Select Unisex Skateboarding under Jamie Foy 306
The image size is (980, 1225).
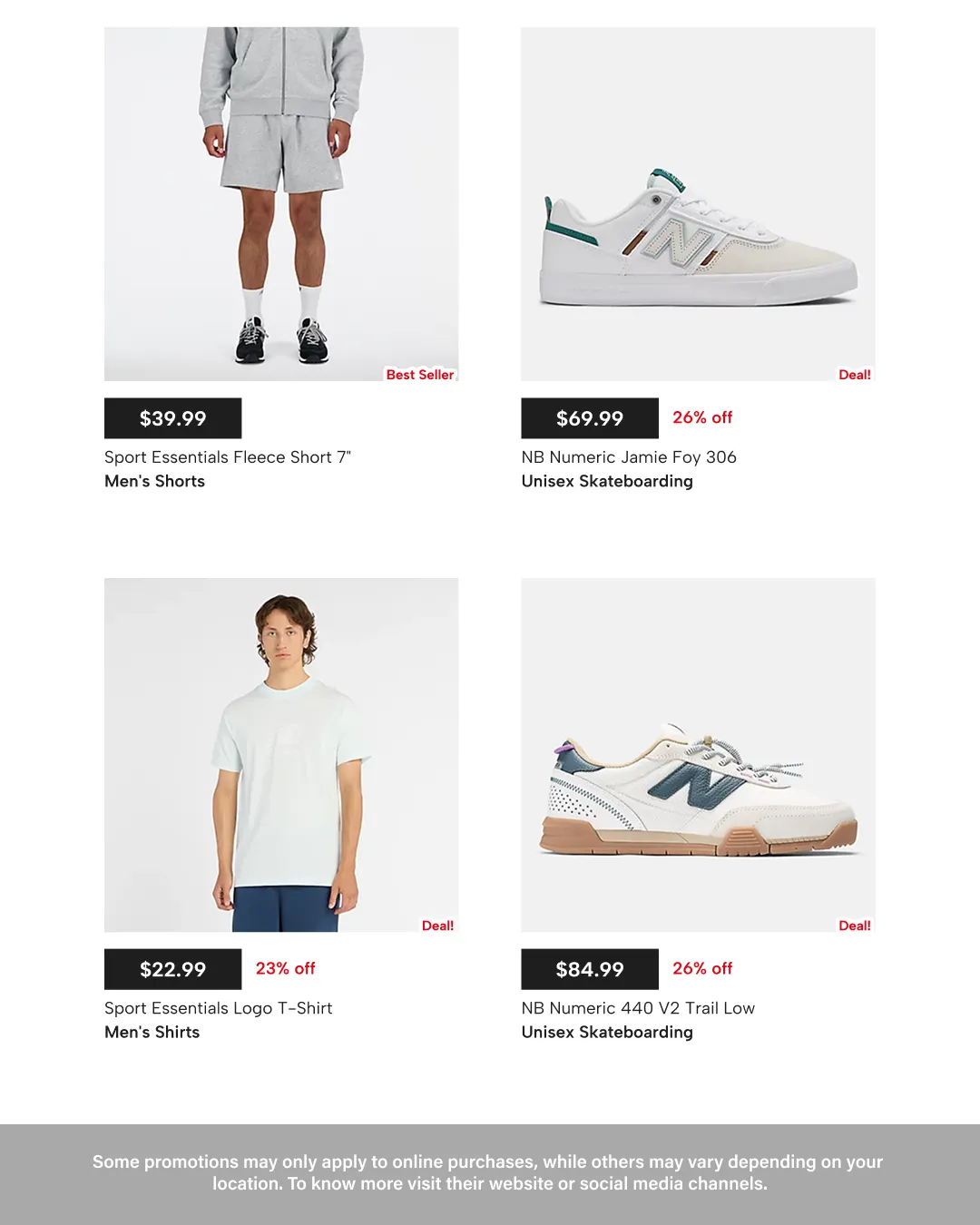pyautogui.click(x=607, y=481)
